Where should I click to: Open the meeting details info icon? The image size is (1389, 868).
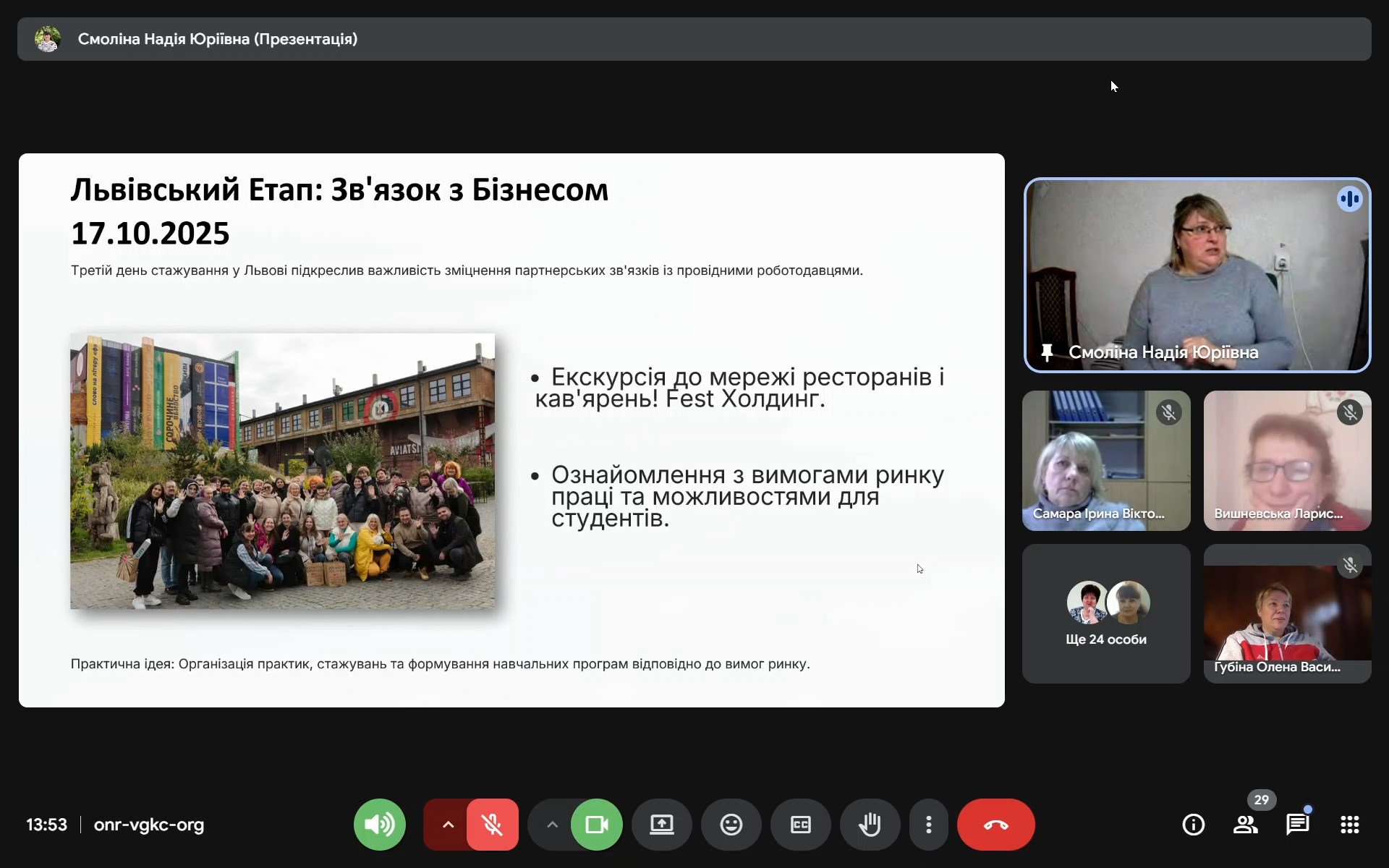point(1193,825)
